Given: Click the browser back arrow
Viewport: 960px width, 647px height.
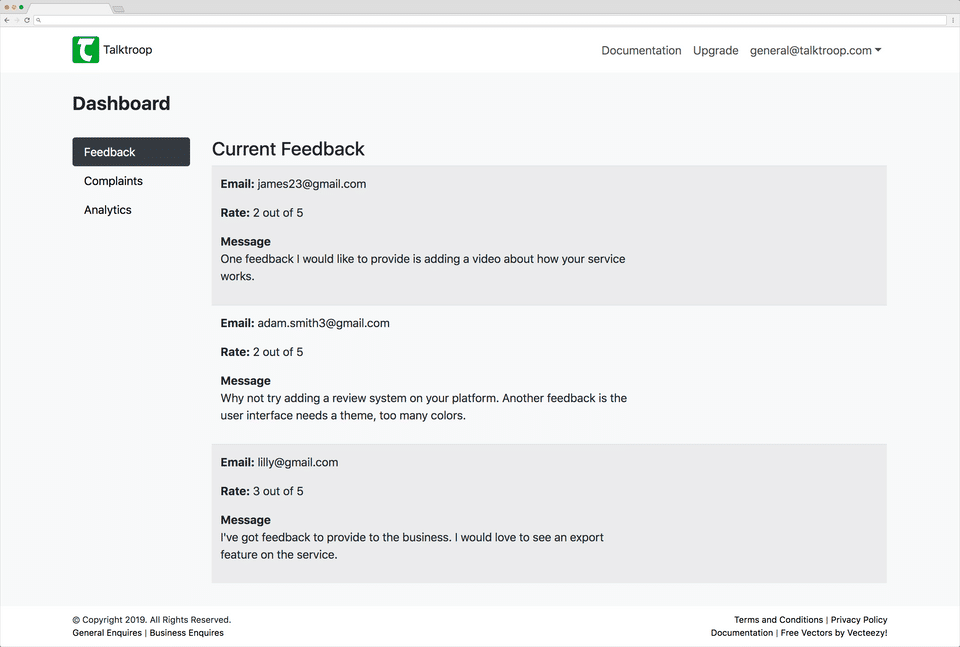Looking at the screenshot, I should pyautogui.click(x=7, y=20).
